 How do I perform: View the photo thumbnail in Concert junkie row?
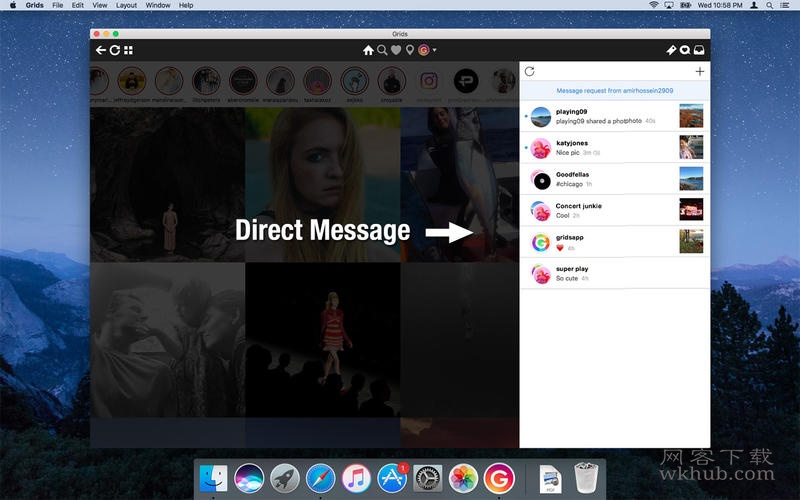click(x=691, y=210)
